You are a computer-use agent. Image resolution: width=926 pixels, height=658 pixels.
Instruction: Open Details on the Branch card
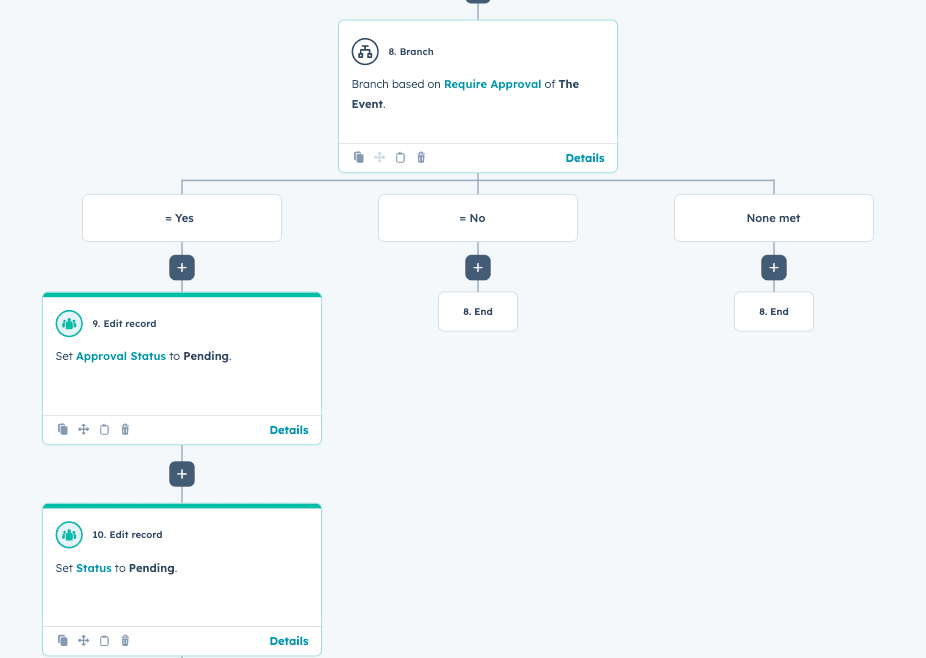(x=584, y=158)
